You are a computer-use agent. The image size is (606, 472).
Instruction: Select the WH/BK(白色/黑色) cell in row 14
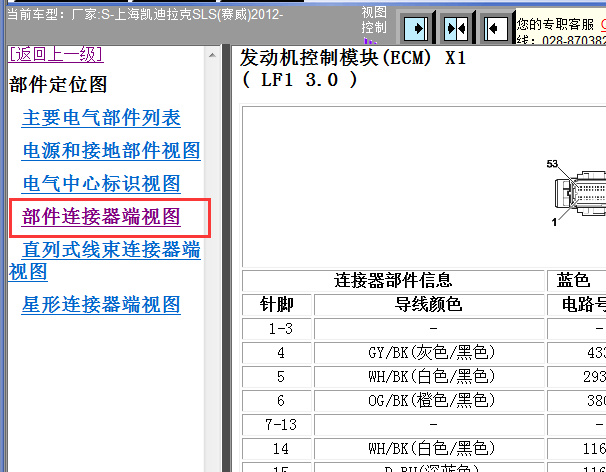pos(429,449)
